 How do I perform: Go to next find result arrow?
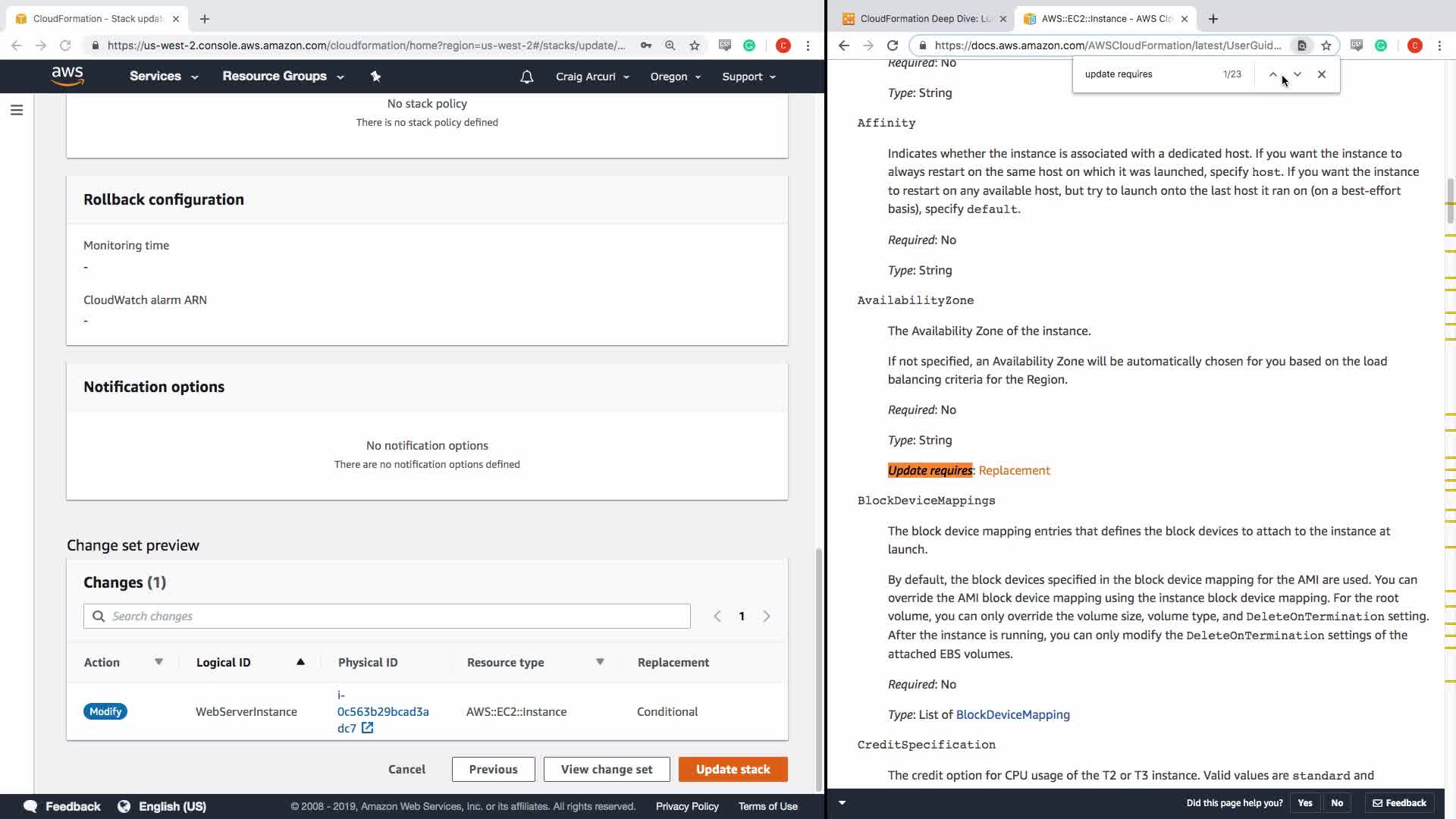(x=1298, y=74)
